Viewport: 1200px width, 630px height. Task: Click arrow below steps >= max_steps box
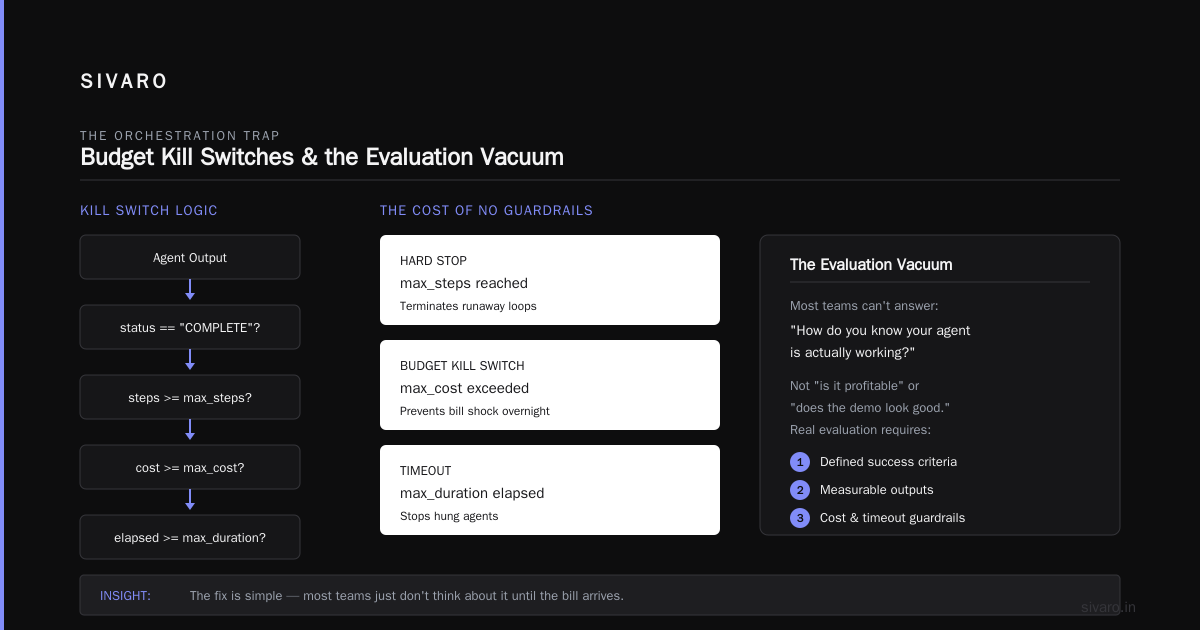(x=190, y=430)
